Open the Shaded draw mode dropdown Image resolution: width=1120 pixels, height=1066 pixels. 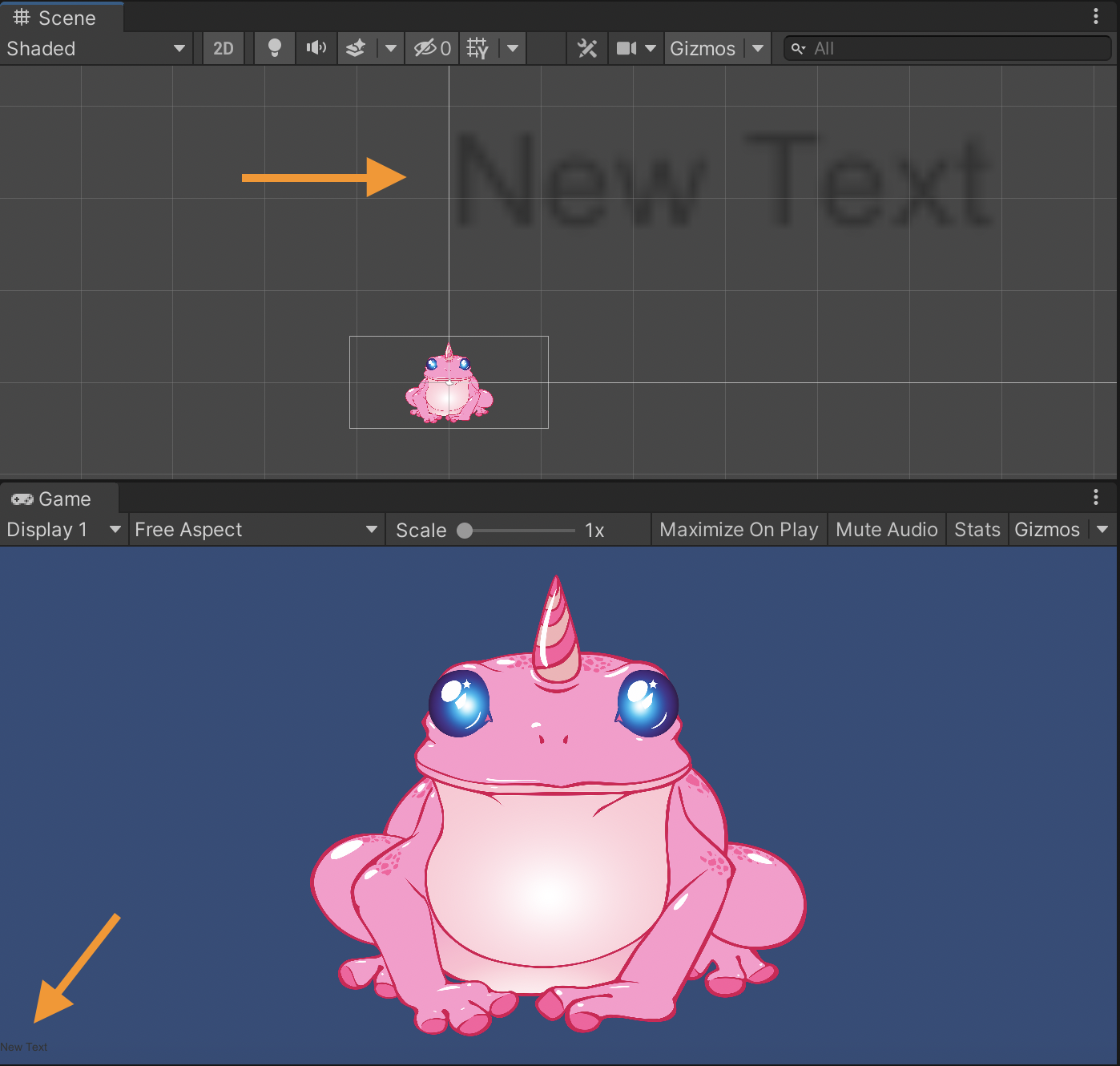[96, 49]
